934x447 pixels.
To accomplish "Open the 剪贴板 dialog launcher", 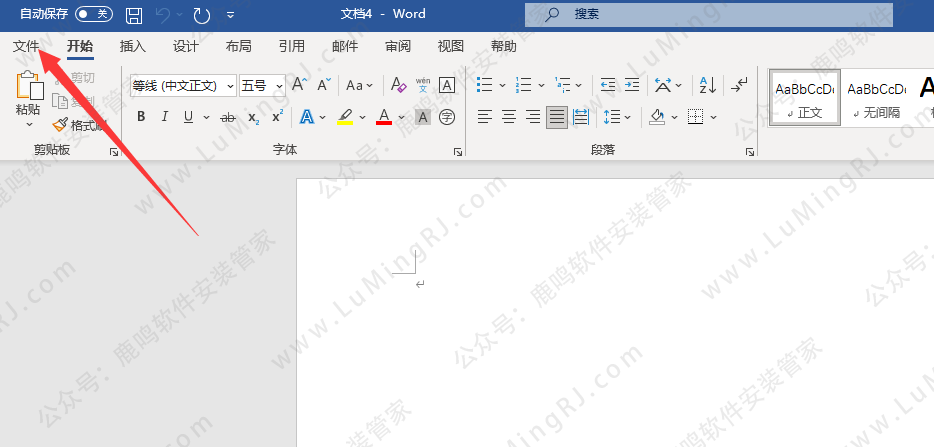I will (114, 153).
